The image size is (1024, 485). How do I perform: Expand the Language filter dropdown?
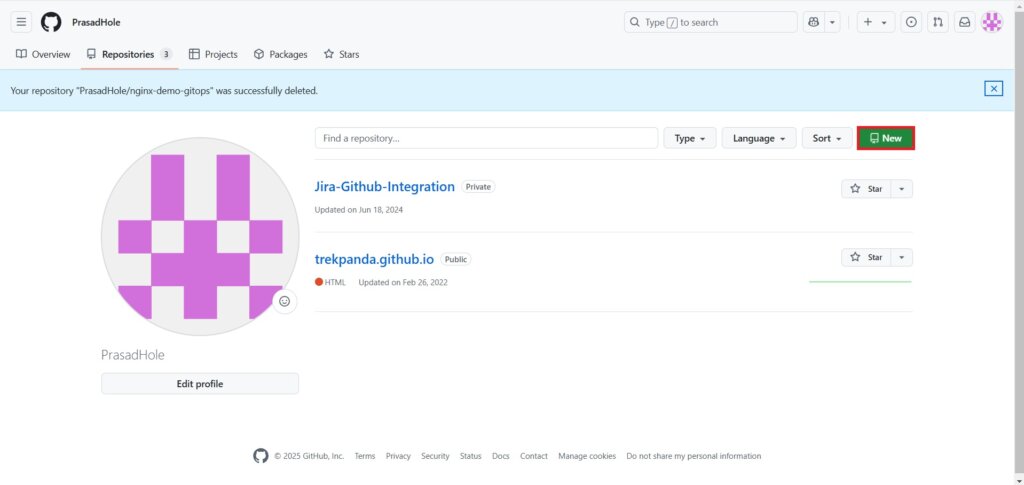[x=759, y=138]
